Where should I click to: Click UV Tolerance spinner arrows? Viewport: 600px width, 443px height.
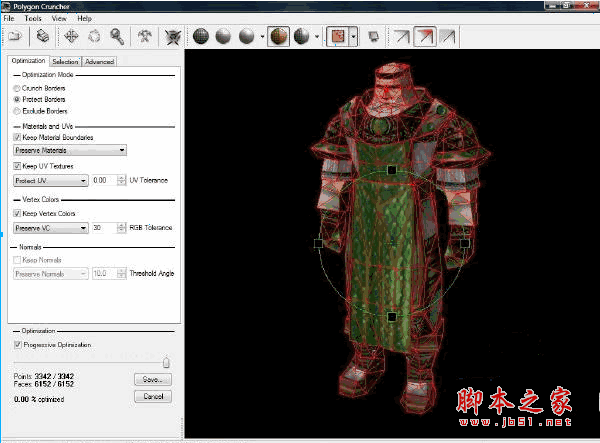click(122, 180)
